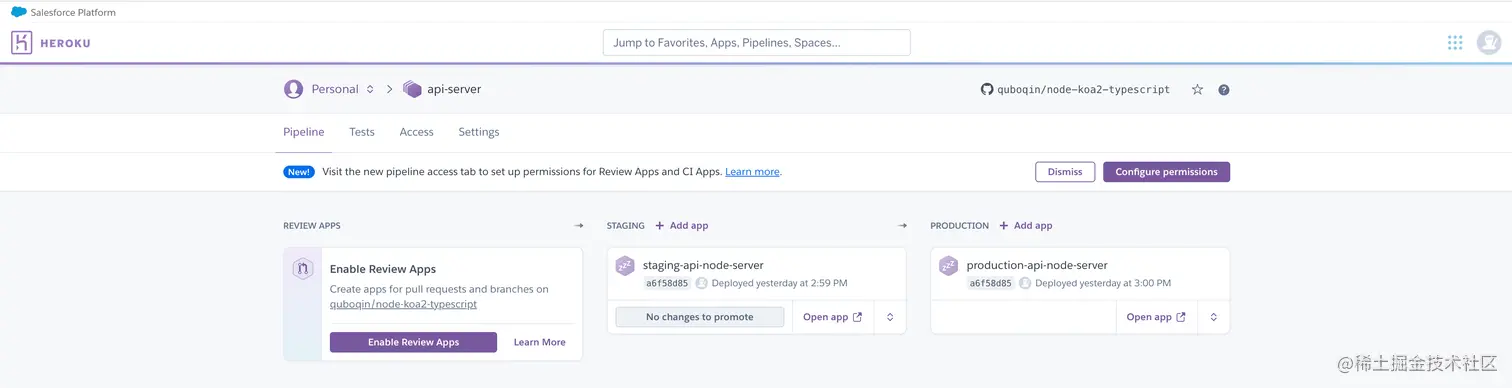Click the production-api-node-server sleeping app icon
This screenshot has width=1512, height=388.
click(949, 265)
